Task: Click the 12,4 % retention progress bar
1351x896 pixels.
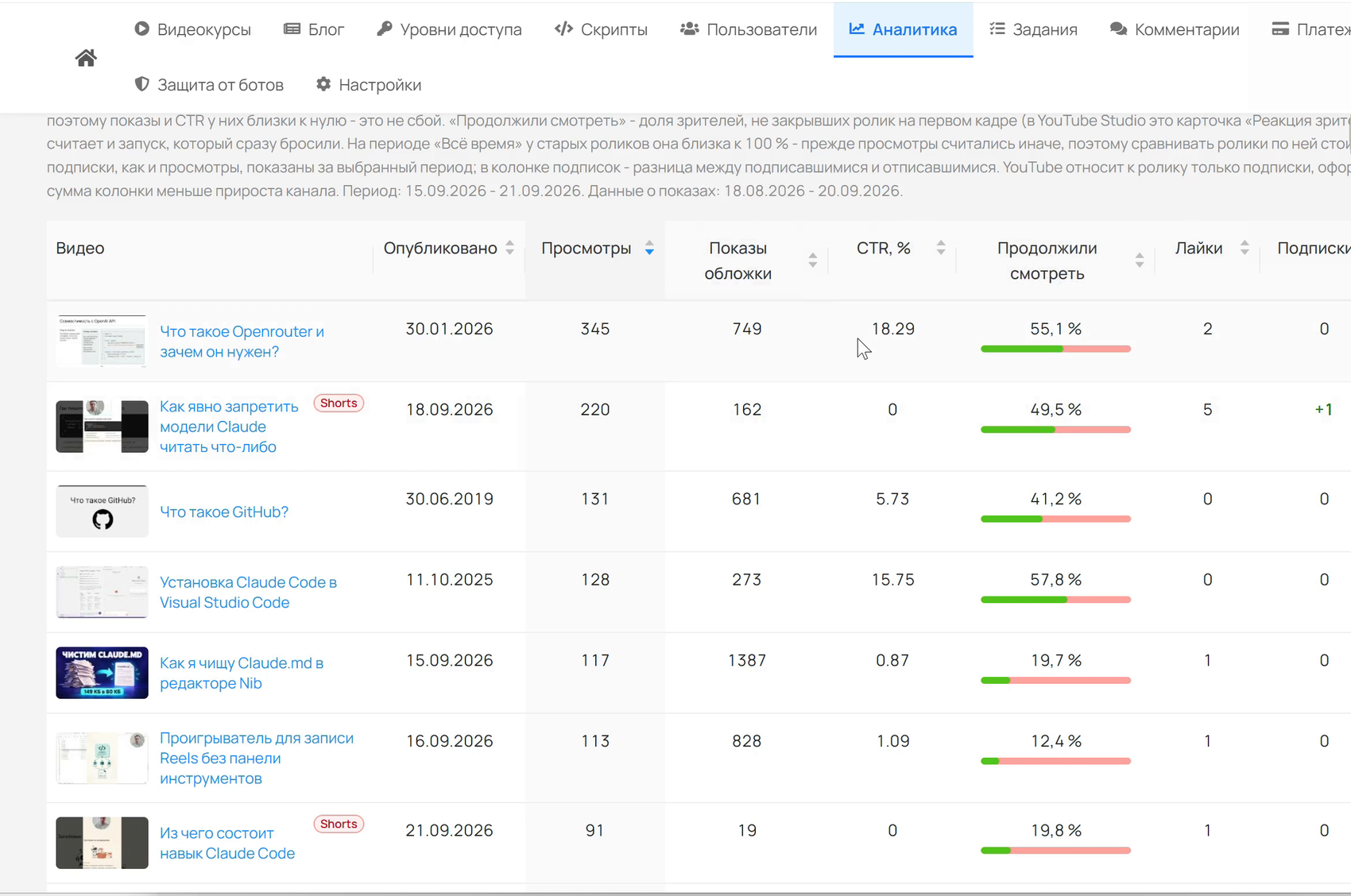Action: 1055,761
